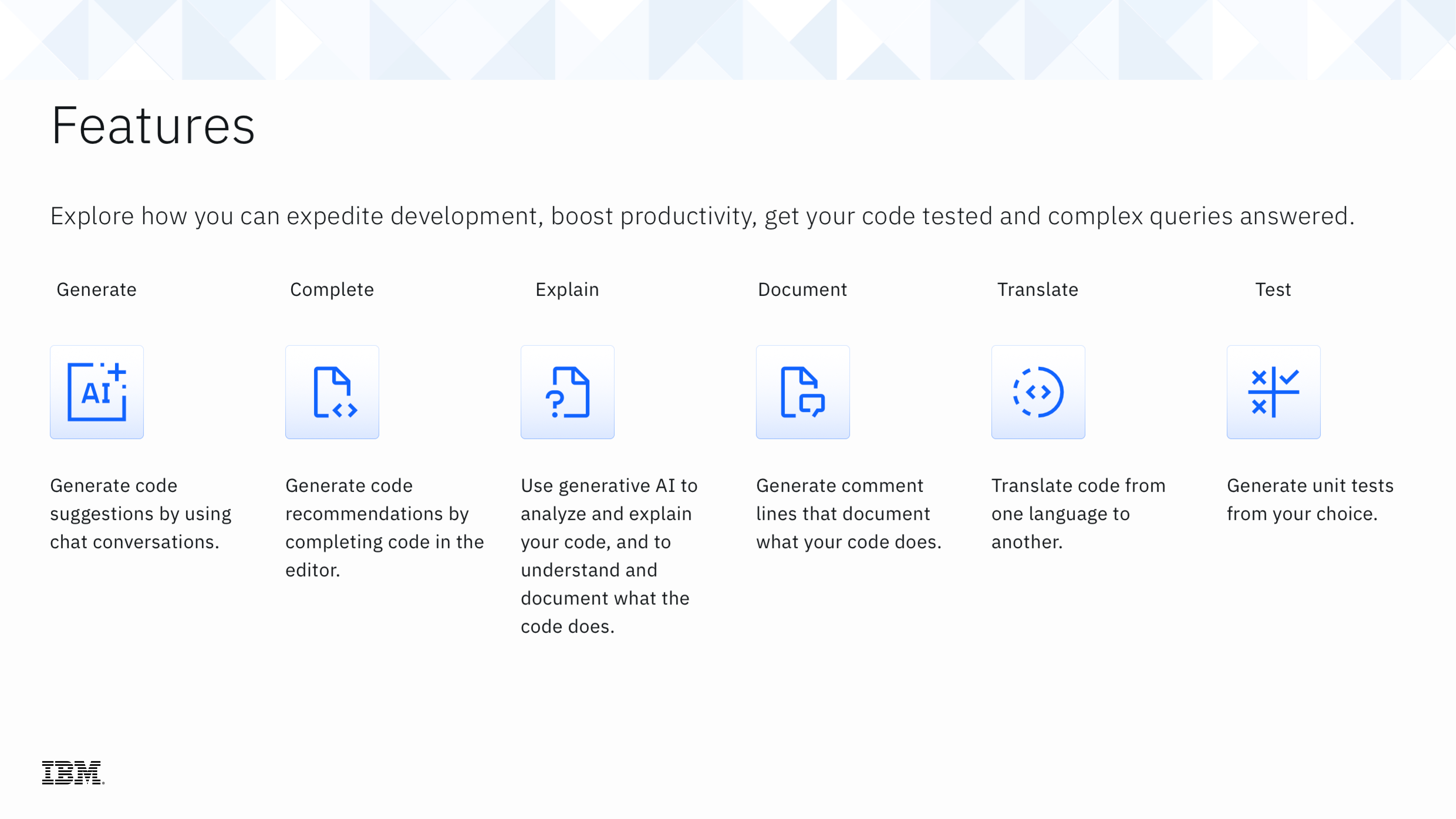Click the Explain question-mark document icon

pos(567,392)
